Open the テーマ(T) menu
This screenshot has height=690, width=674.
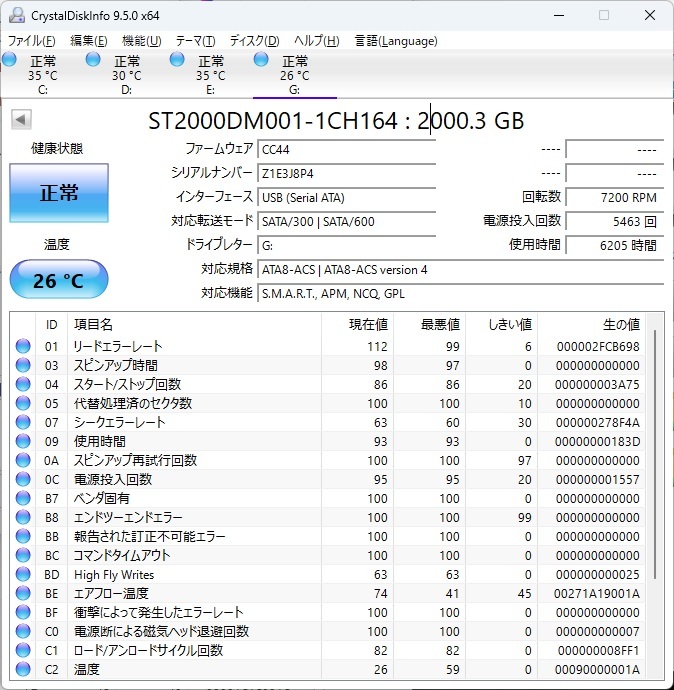(195, 41)
